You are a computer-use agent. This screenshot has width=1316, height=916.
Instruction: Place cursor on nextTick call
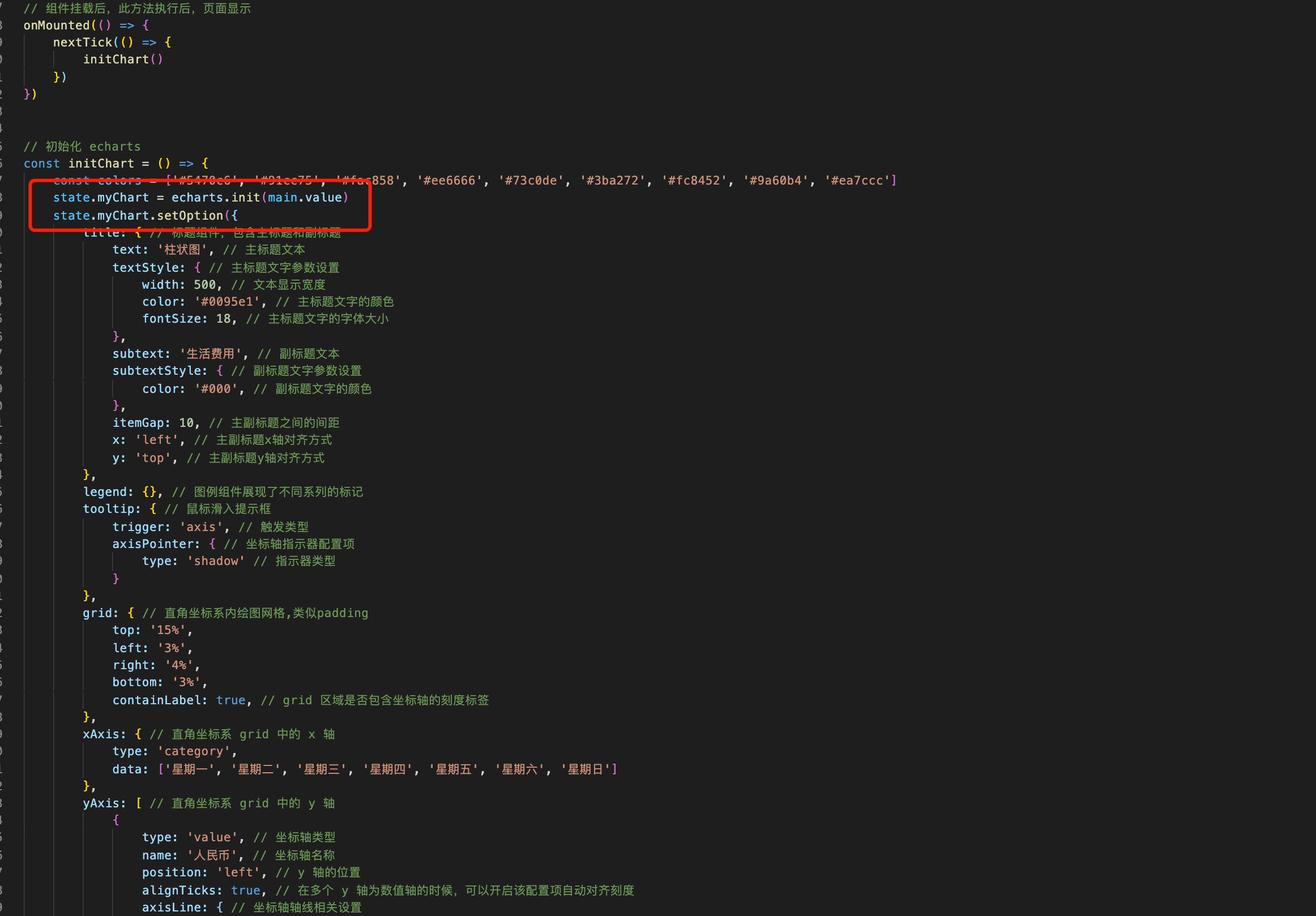[82, 42]
